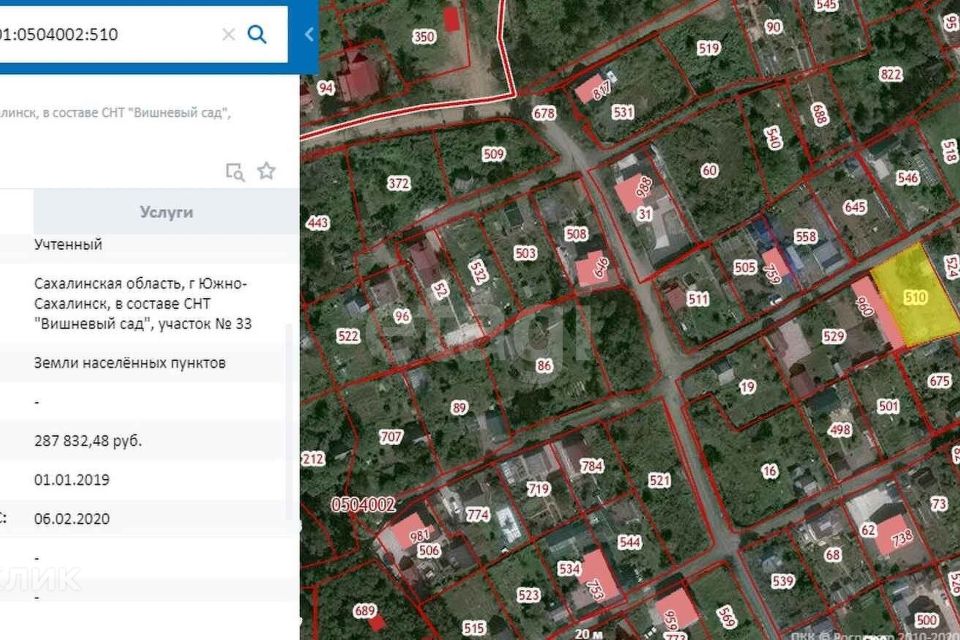Click parcel 60 on the map
Viewport: 960px width, 640px height.
(x=709, y=171)
